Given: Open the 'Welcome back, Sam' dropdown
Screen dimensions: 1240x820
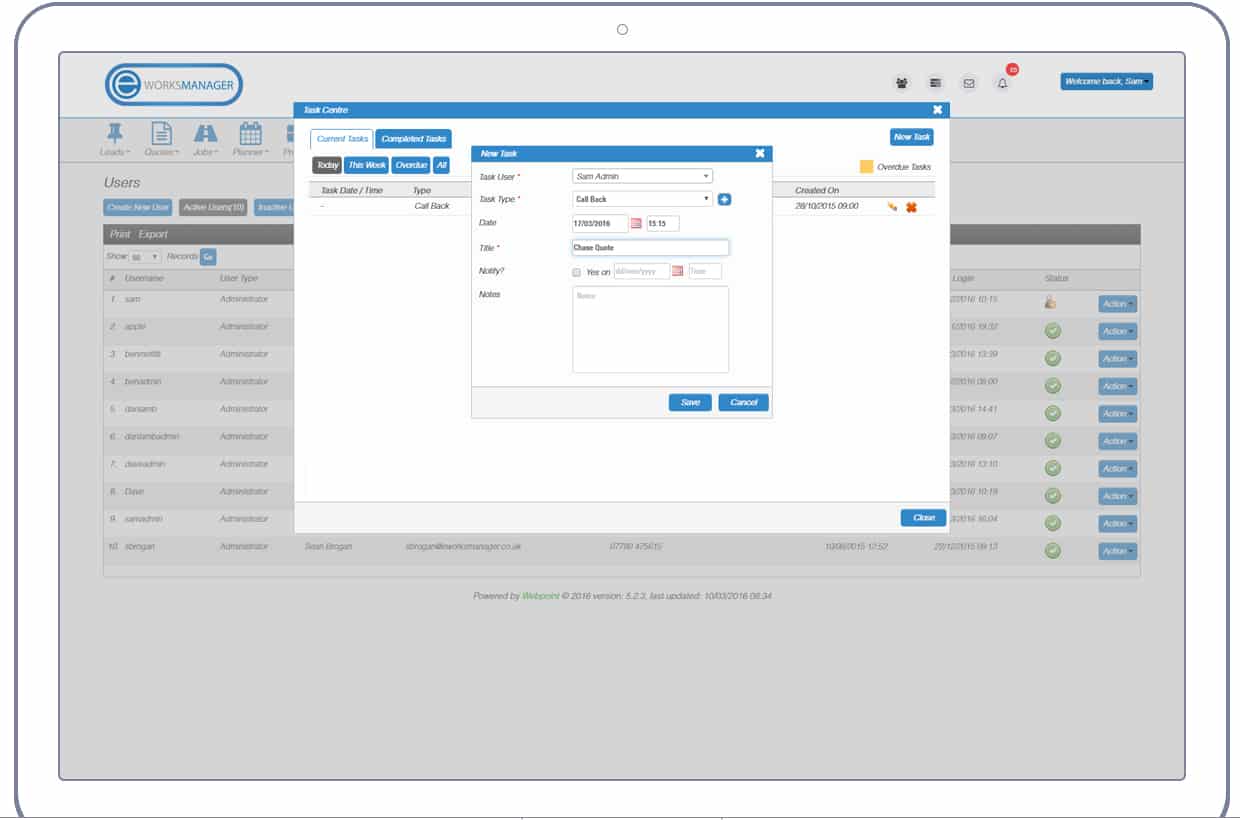Looking at the screenshot, I should tap(1106, 81).
